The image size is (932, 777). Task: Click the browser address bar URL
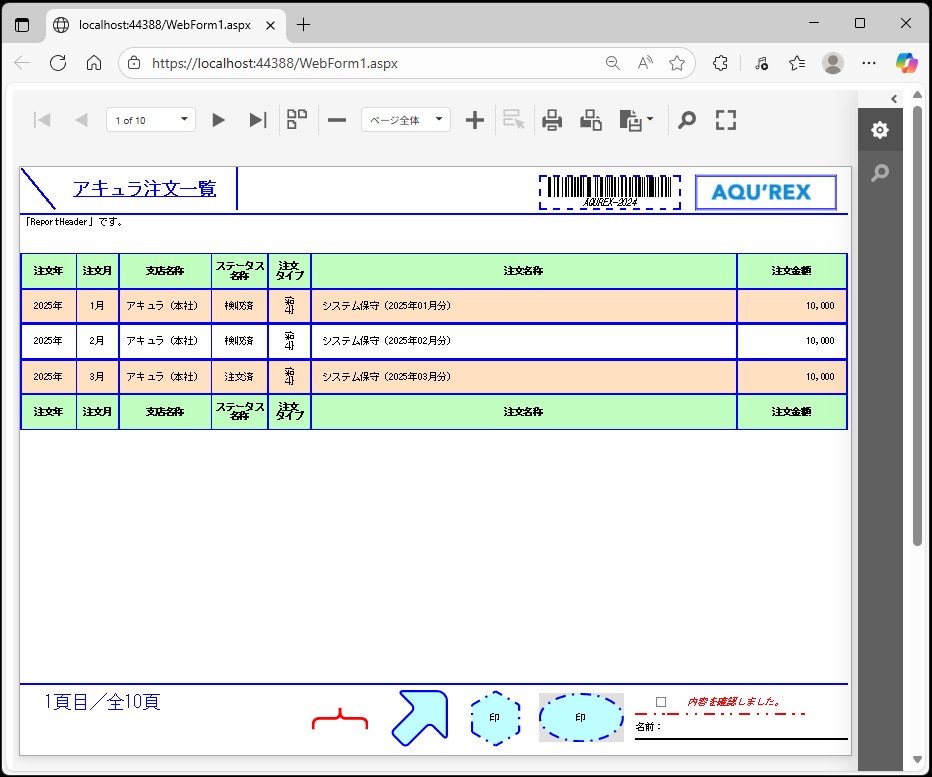pyautogui.click(x=275, y=63)
